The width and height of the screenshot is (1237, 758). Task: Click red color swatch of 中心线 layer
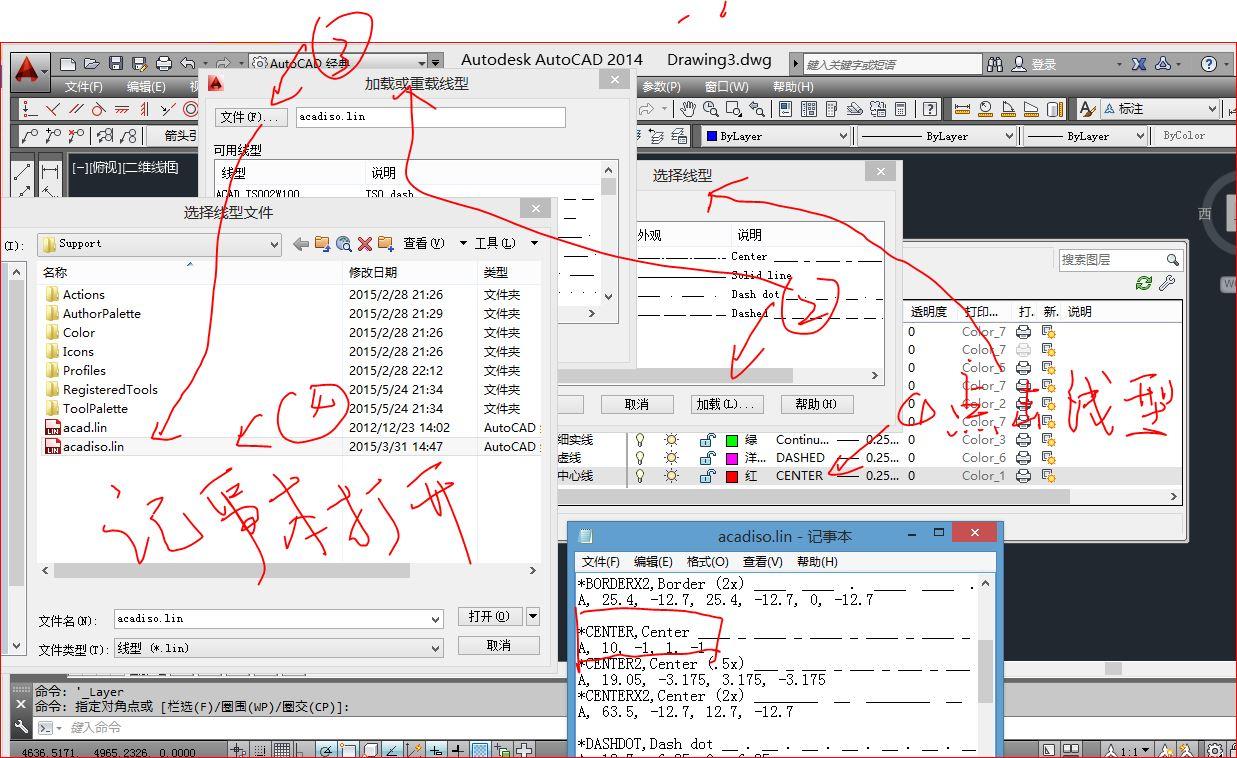tap(732, 476)
